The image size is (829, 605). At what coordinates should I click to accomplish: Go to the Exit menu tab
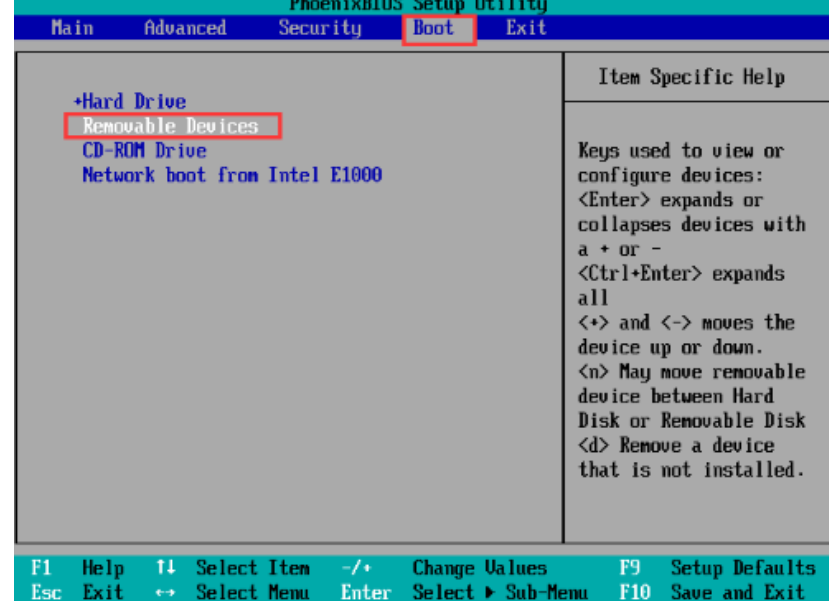pos(526,28)
